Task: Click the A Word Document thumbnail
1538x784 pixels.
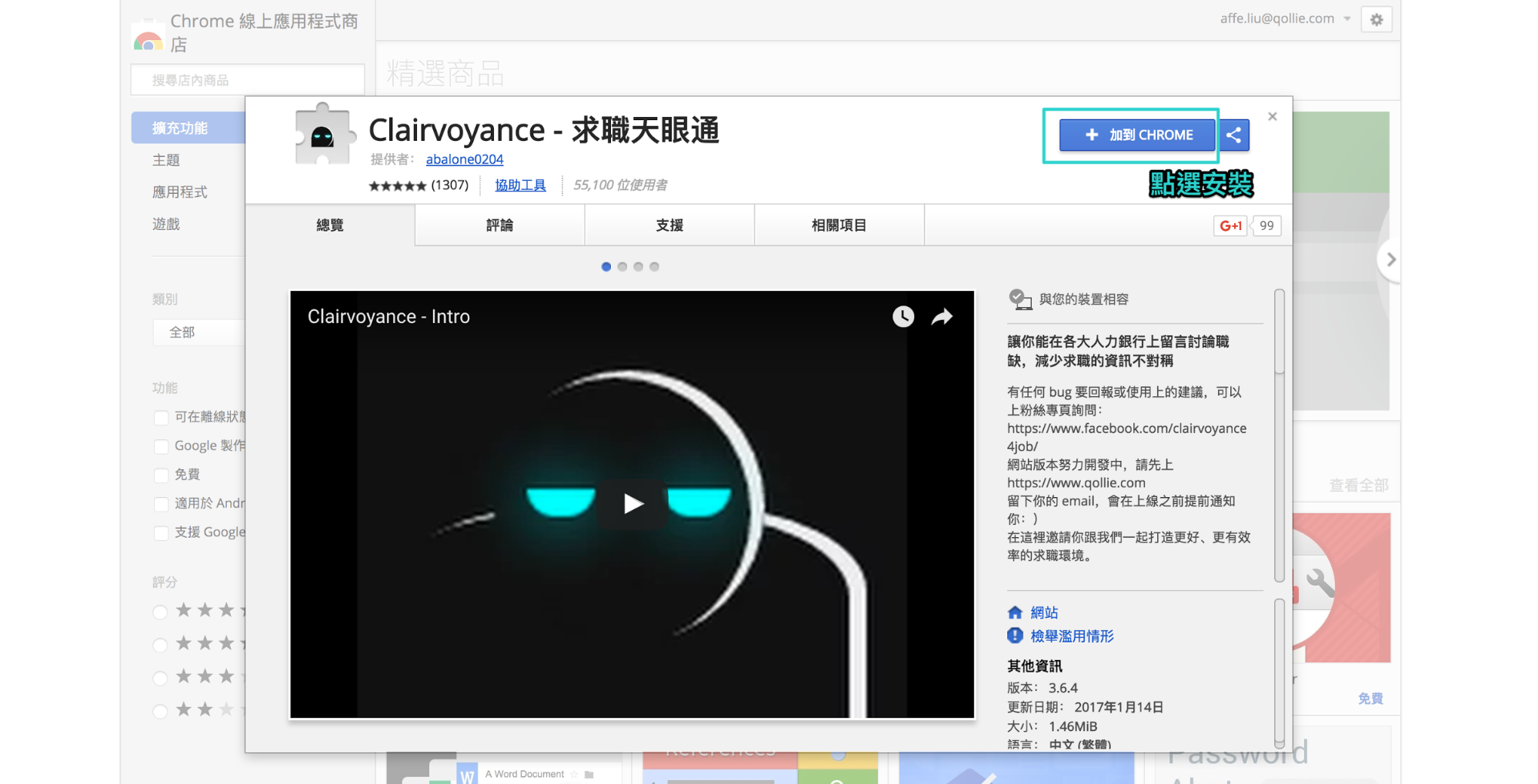Action: [x=504, y=769]
